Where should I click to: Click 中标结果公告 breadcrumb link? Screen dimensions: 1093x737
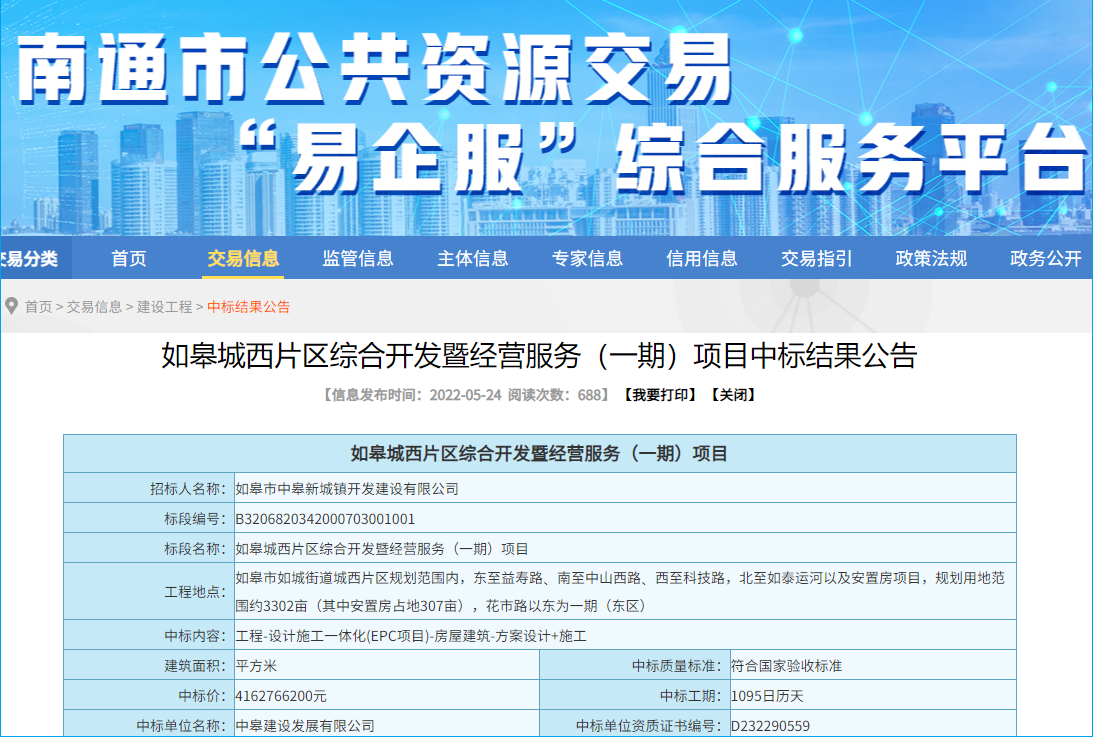click(x=249, y=307)
